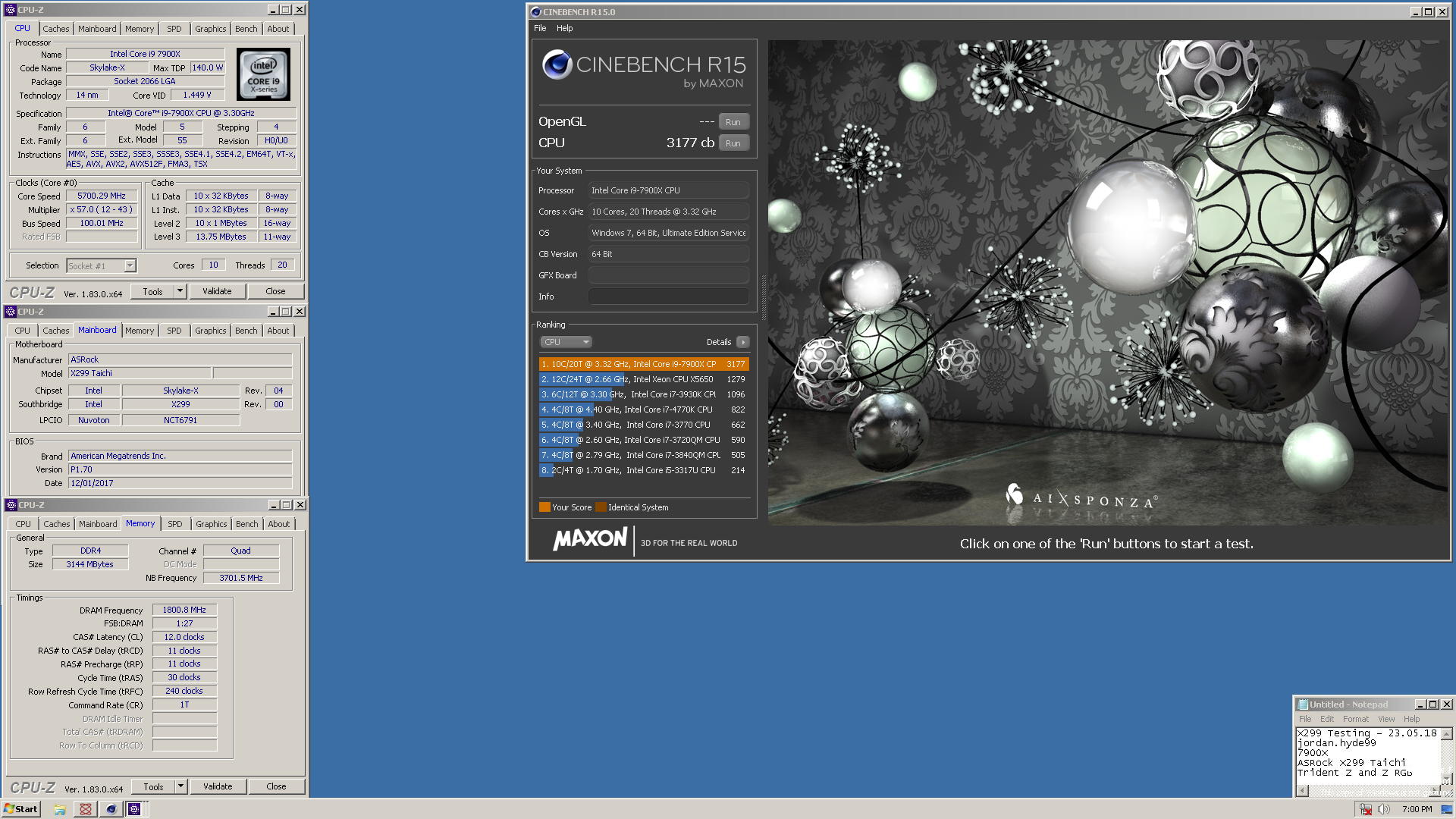The height and width of the screenshot is (819, 1456).
Task: Switch to Cinebench via its taskbar icon
Action: coord(111,809)
